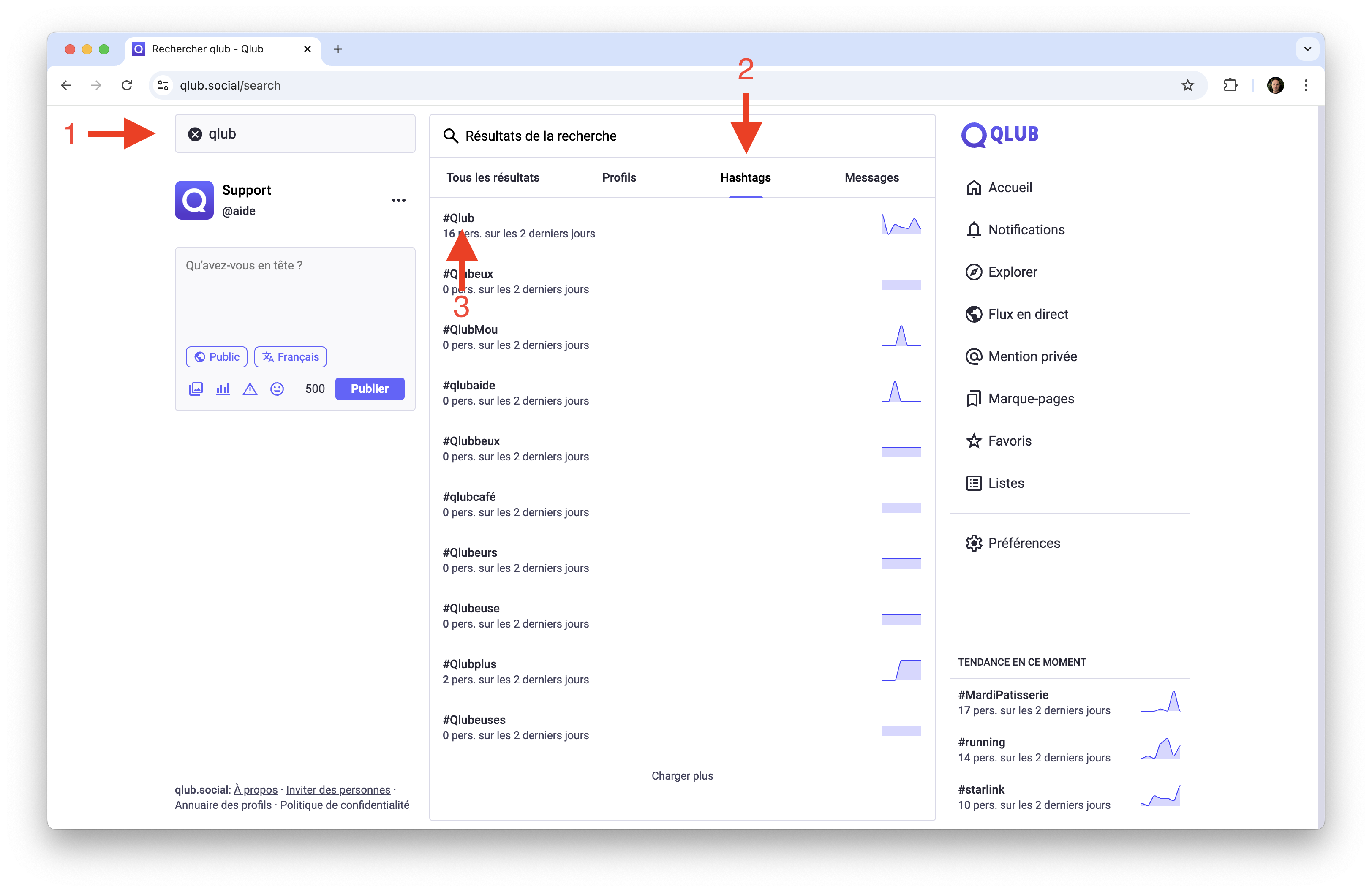Open Annuaire des profils link
Image resolution: width=1372 pixels, height=892 pixels.
pos(223,805)
